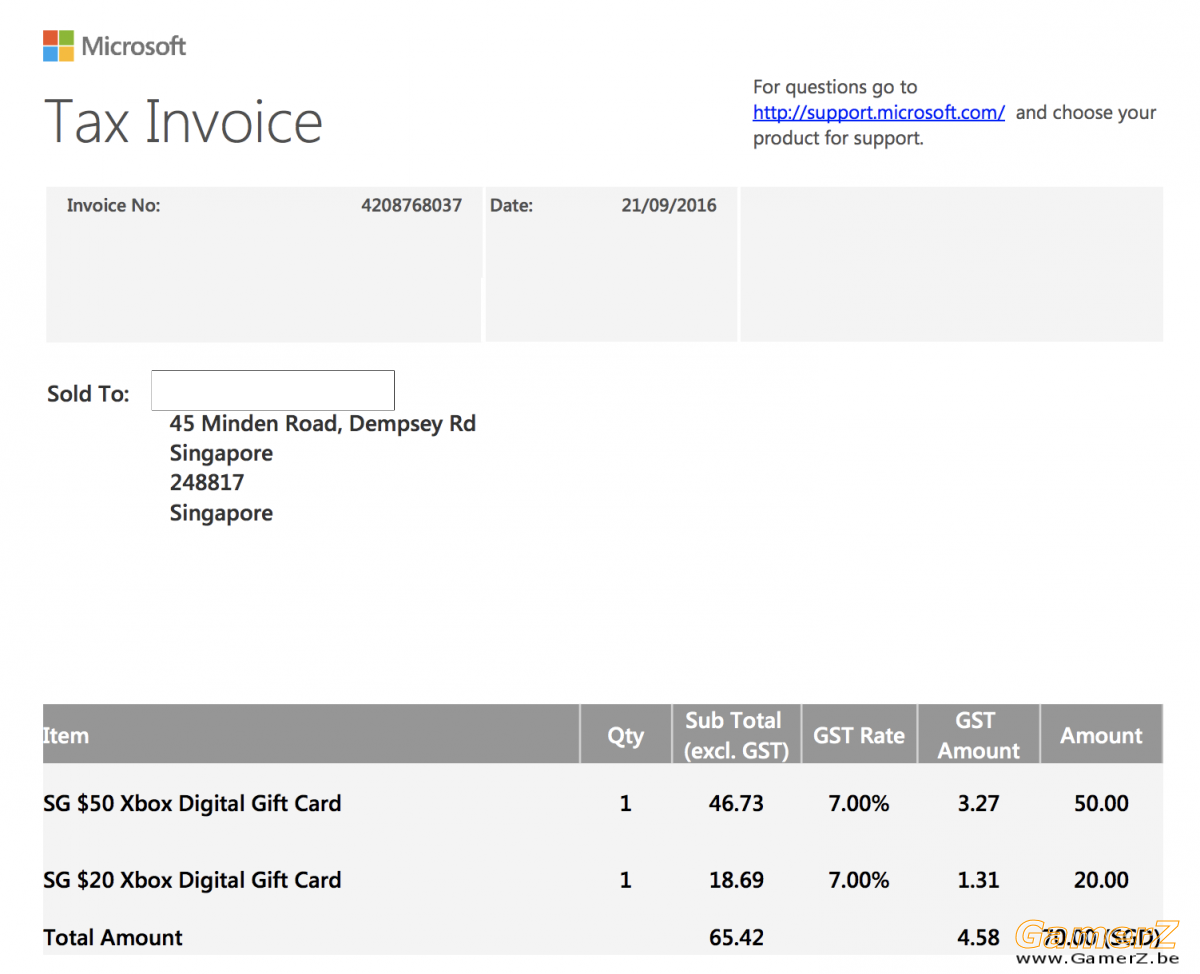The width and height of the screenshot is (1200, 974).
Task: Click the GST Rate column header
Action: (859, 736)
